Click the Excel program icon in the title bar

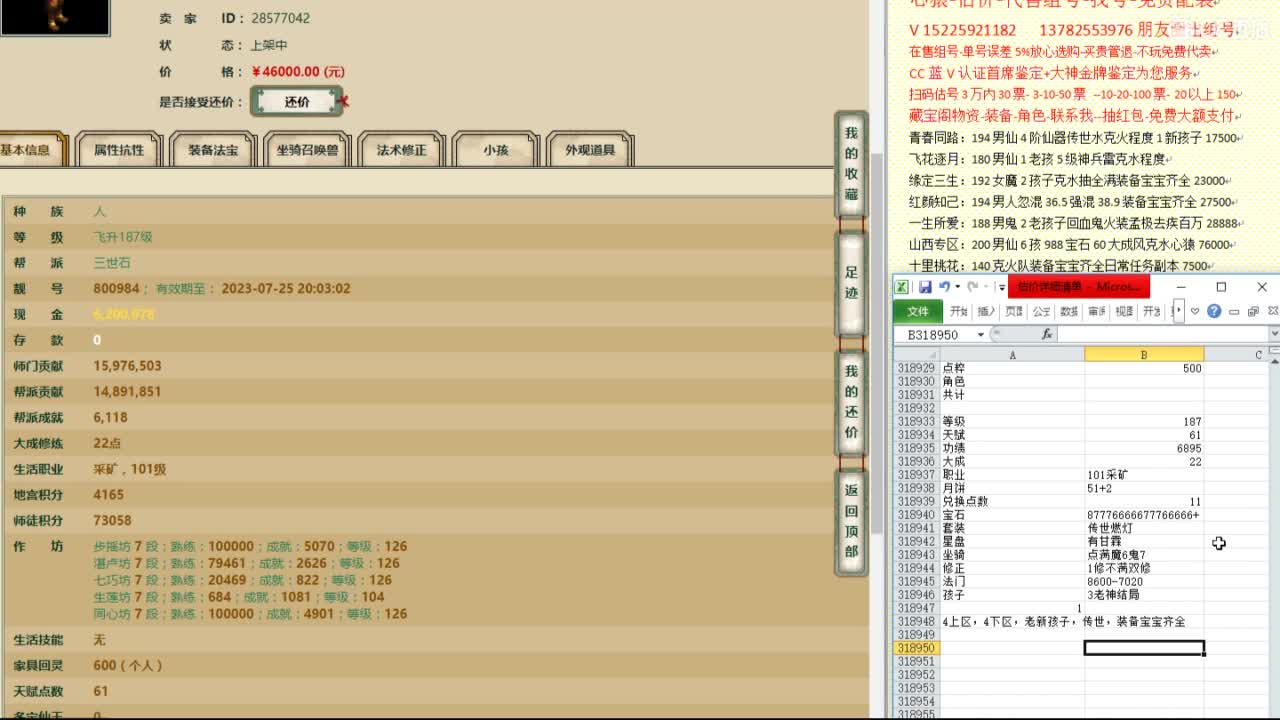(x=901, y=285)
